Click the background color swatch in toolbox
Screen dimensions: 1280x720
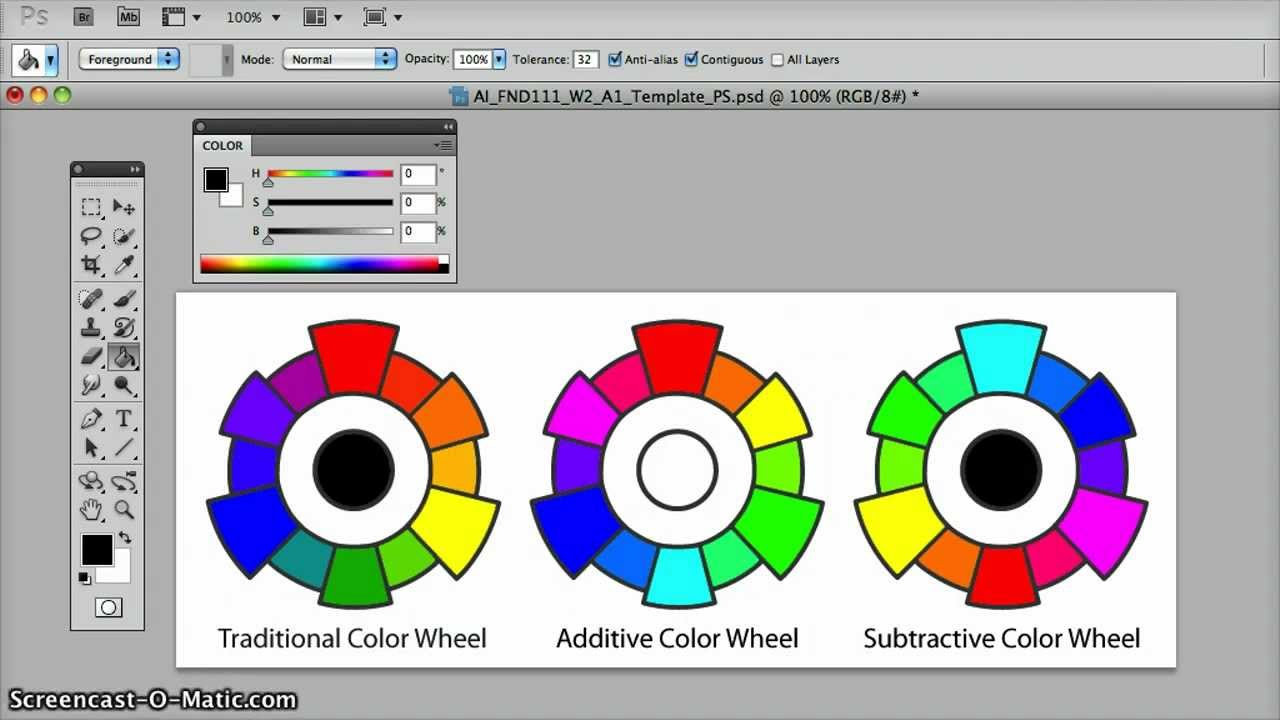[121, 573]
